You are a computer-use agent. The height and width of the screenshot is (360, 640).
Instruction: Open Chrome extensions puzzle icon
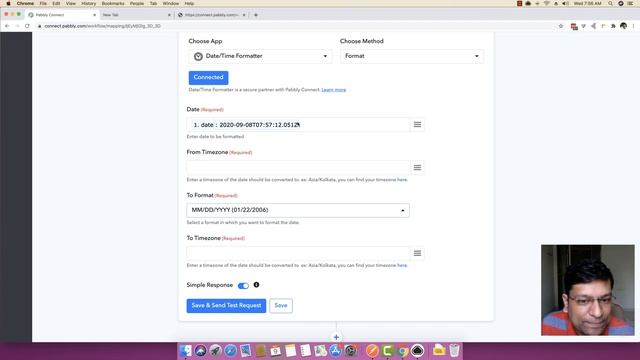tap(613, 26)
